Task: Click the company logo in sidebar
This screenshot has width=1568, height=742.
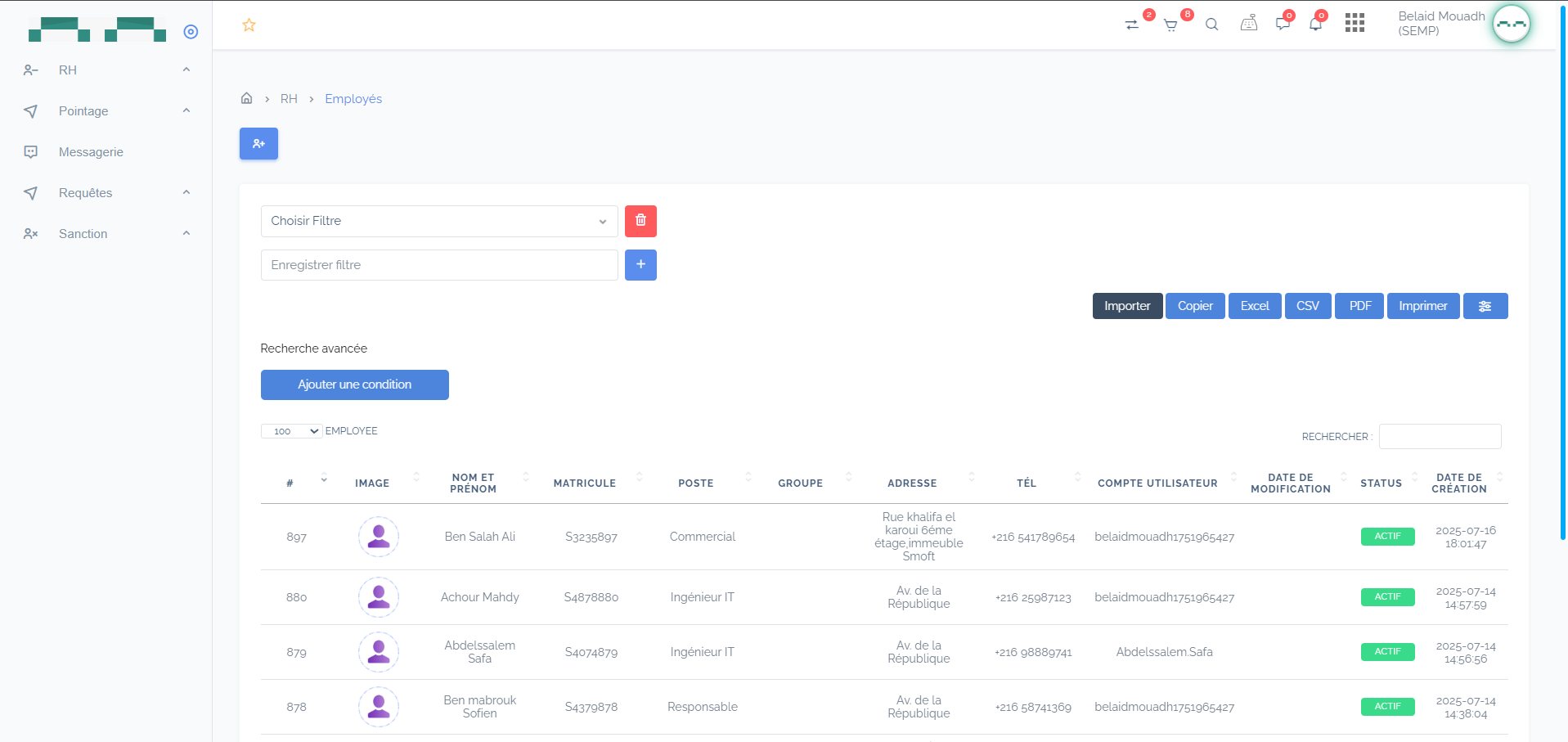Action: point(97,29)
